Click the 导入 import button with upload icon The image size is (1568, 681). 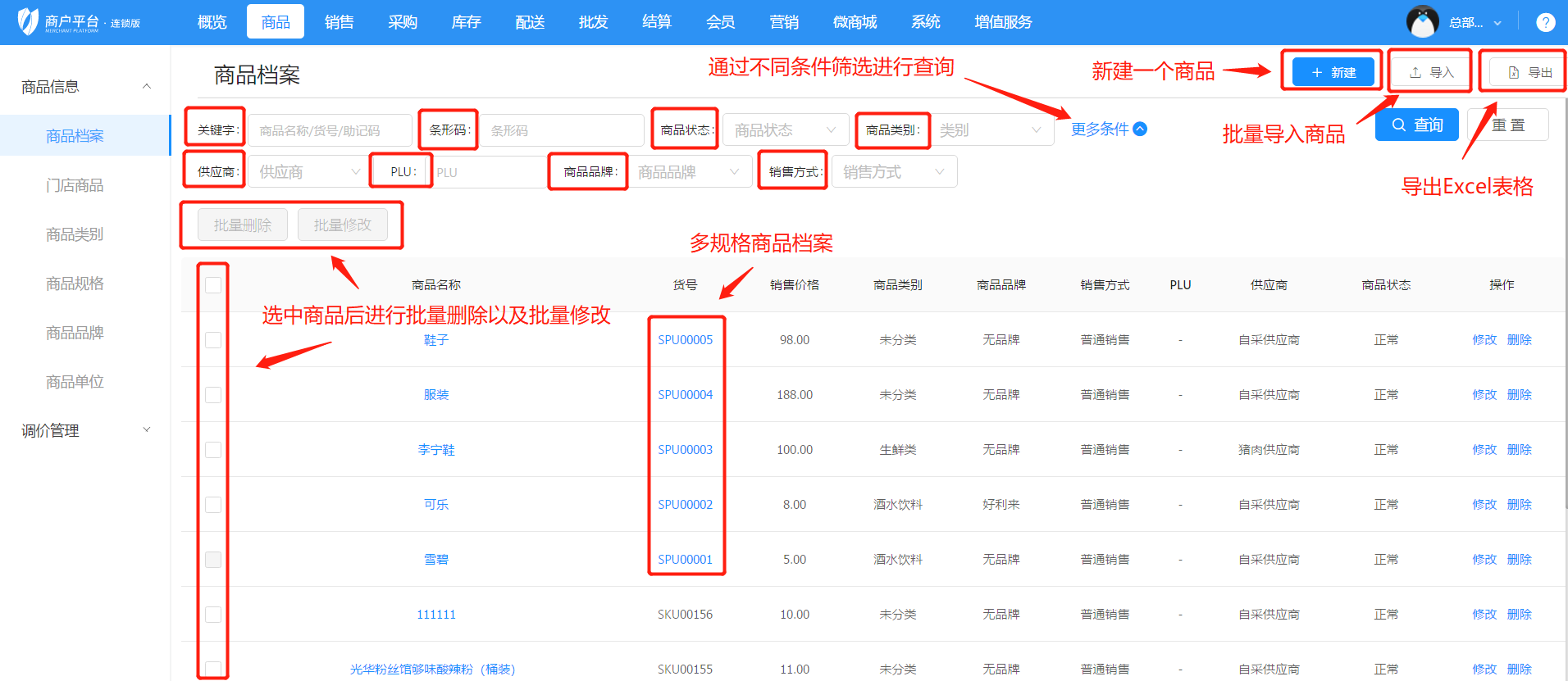(x=1431, y=72)
